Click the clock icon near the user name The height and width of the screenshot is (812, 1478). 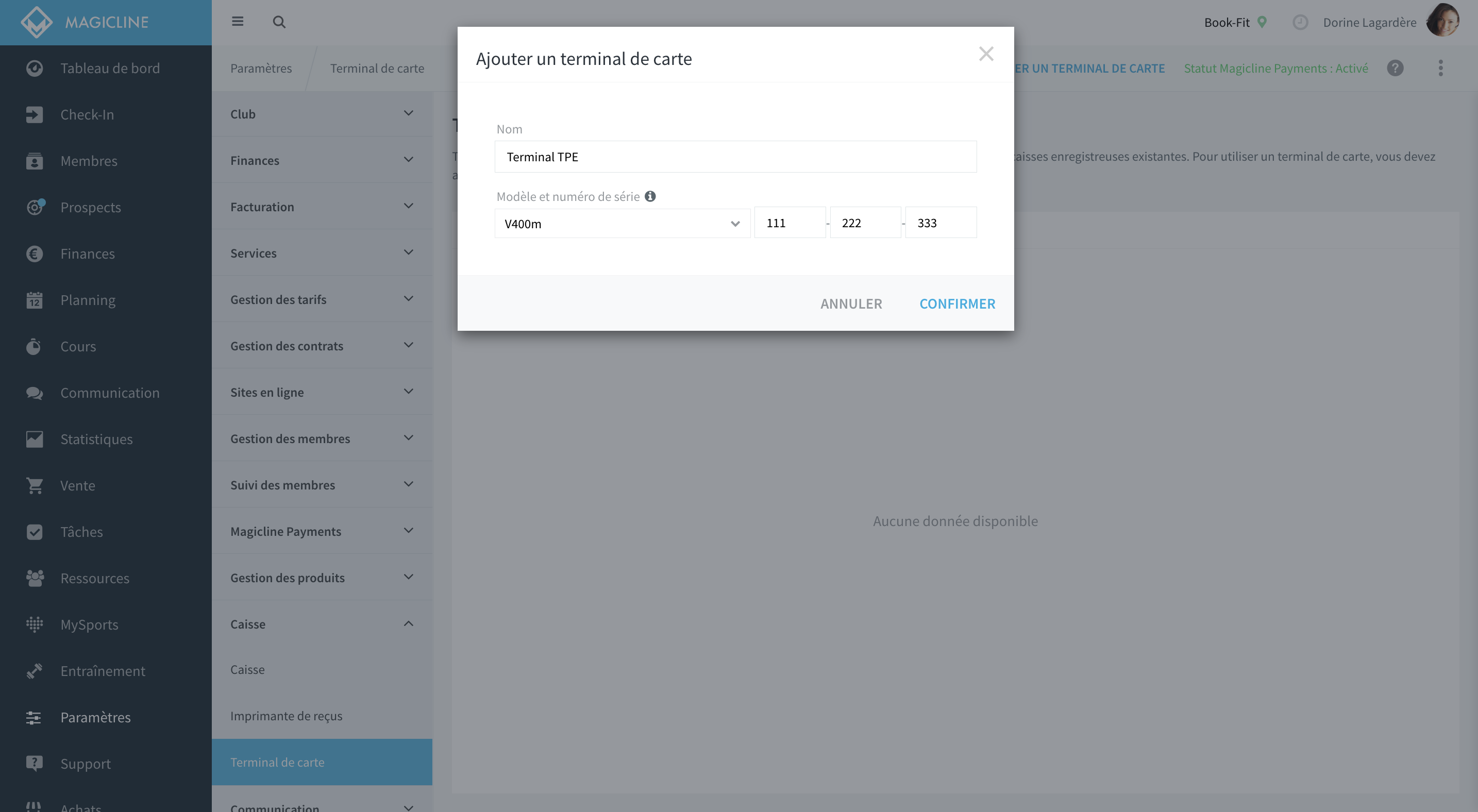pyautogui.click(x=1300, y=22)
